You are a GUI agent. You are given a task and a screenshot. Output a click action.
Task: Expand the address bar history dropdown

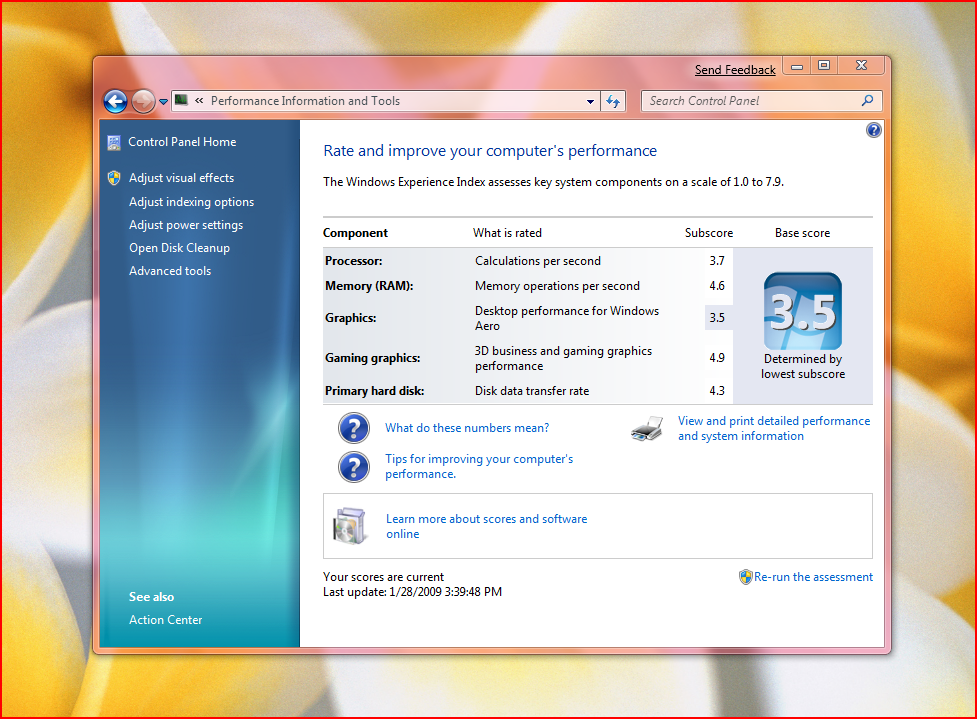[590, 101]
